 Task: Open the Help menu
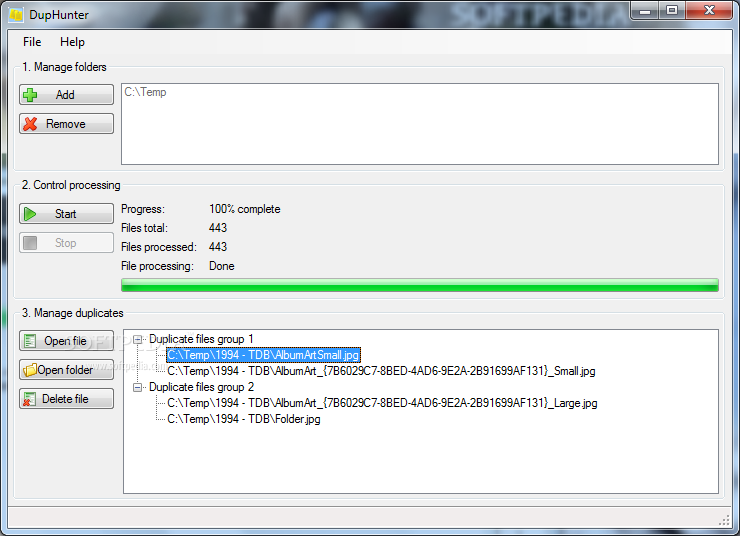72,42
